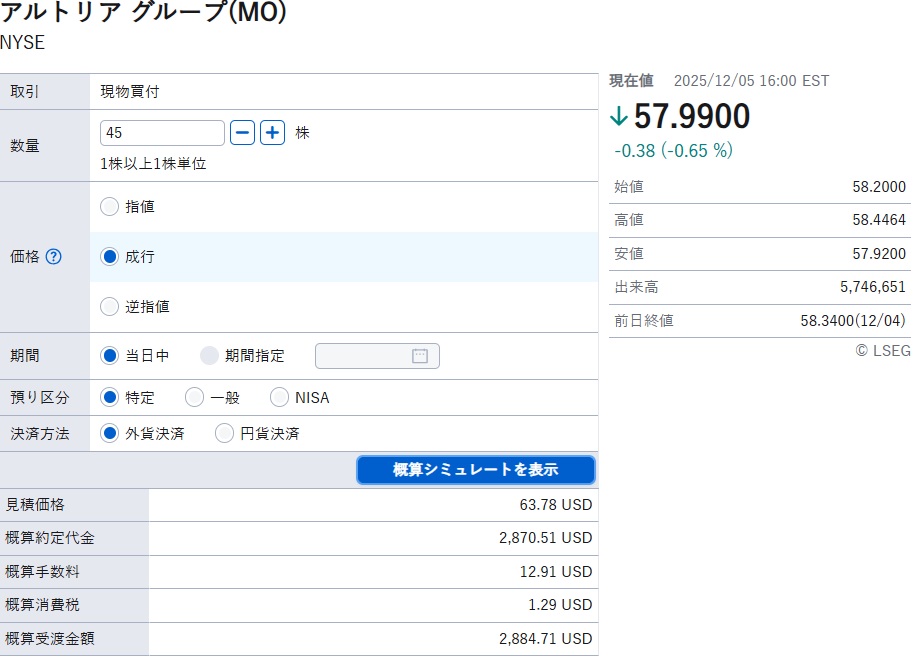This screenshot has width=923, height=657.
Task: Click the calendar icon in period field
Action: (x=420, y=356)
